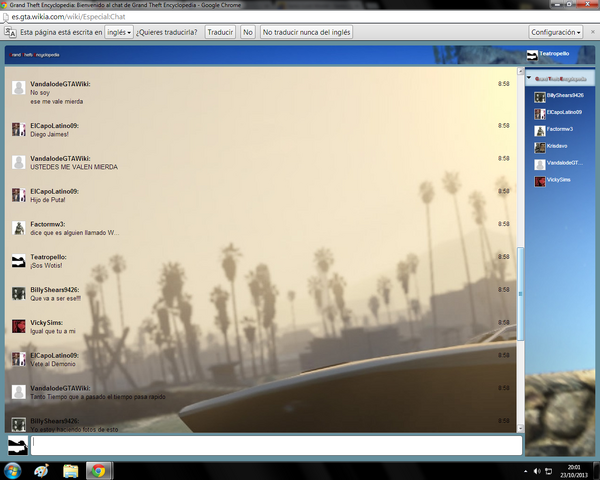Click the chat scrollbar up arrow
This screenshot has height=480, width=600.
pos(520,71)
